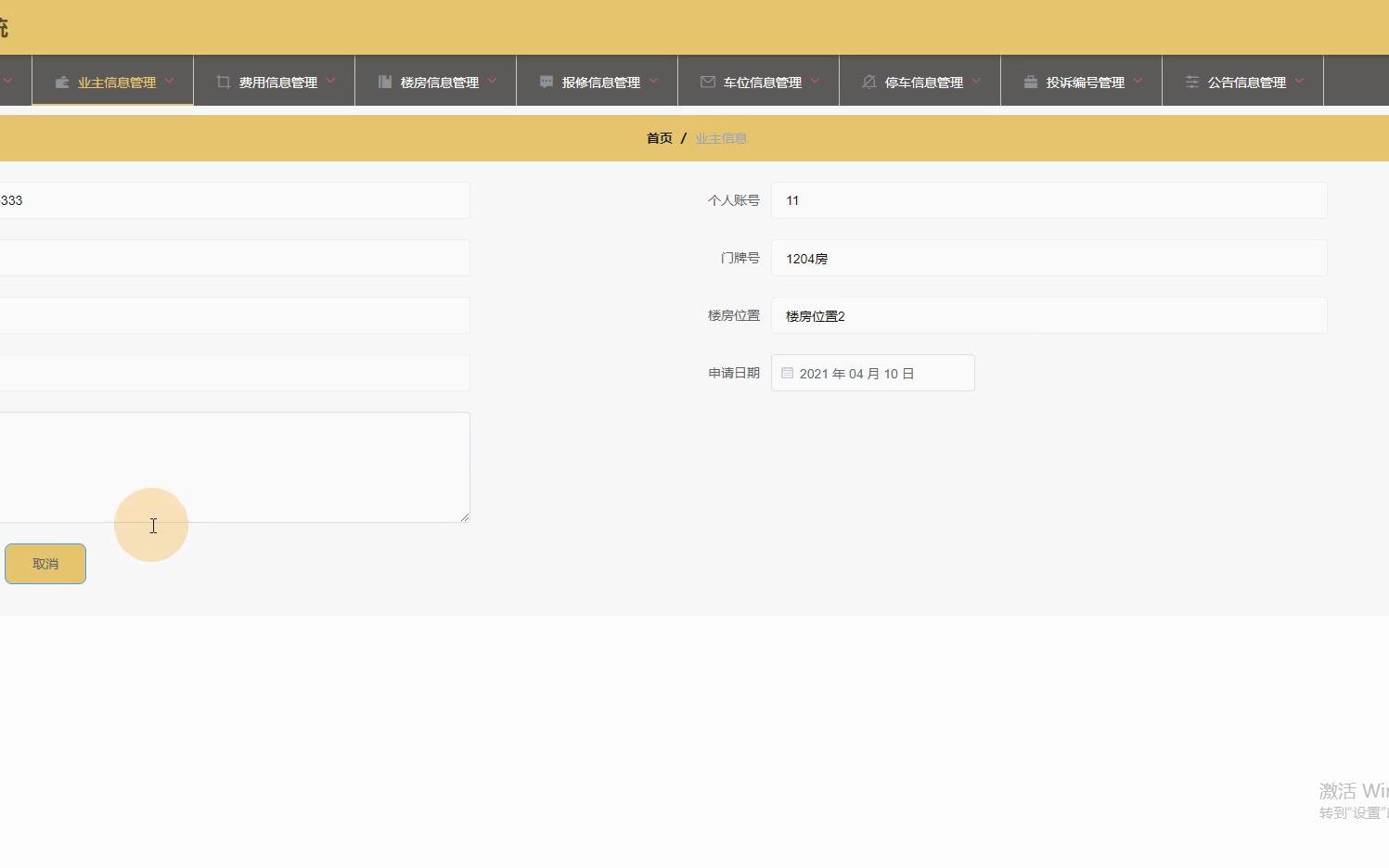Image resolution: width=1389 pixels, height=868 pixels.
Task: Expand the 报修信息管理 dropdown arrow
Action: 653,81
